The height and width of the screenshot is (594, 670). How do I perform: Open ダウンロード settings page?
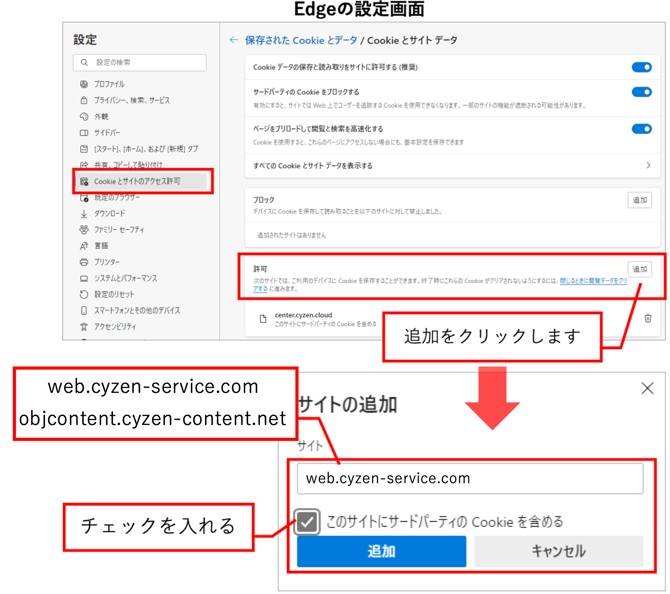click(x=110, y=213)
